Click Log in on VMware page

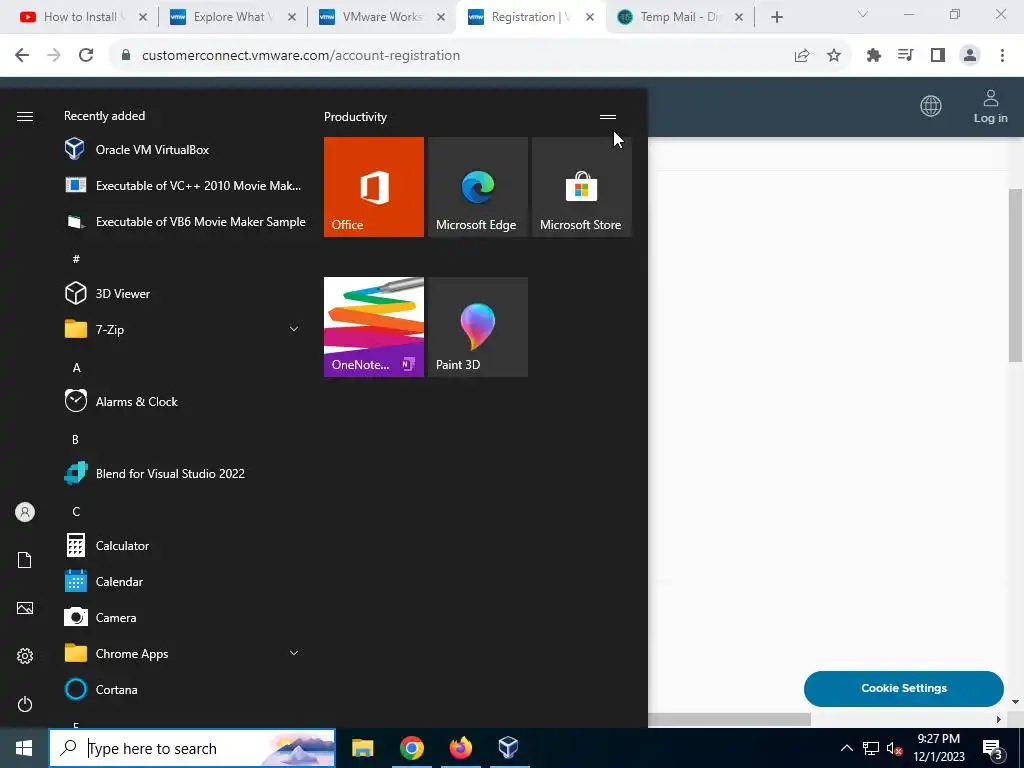tap(991, 106)
